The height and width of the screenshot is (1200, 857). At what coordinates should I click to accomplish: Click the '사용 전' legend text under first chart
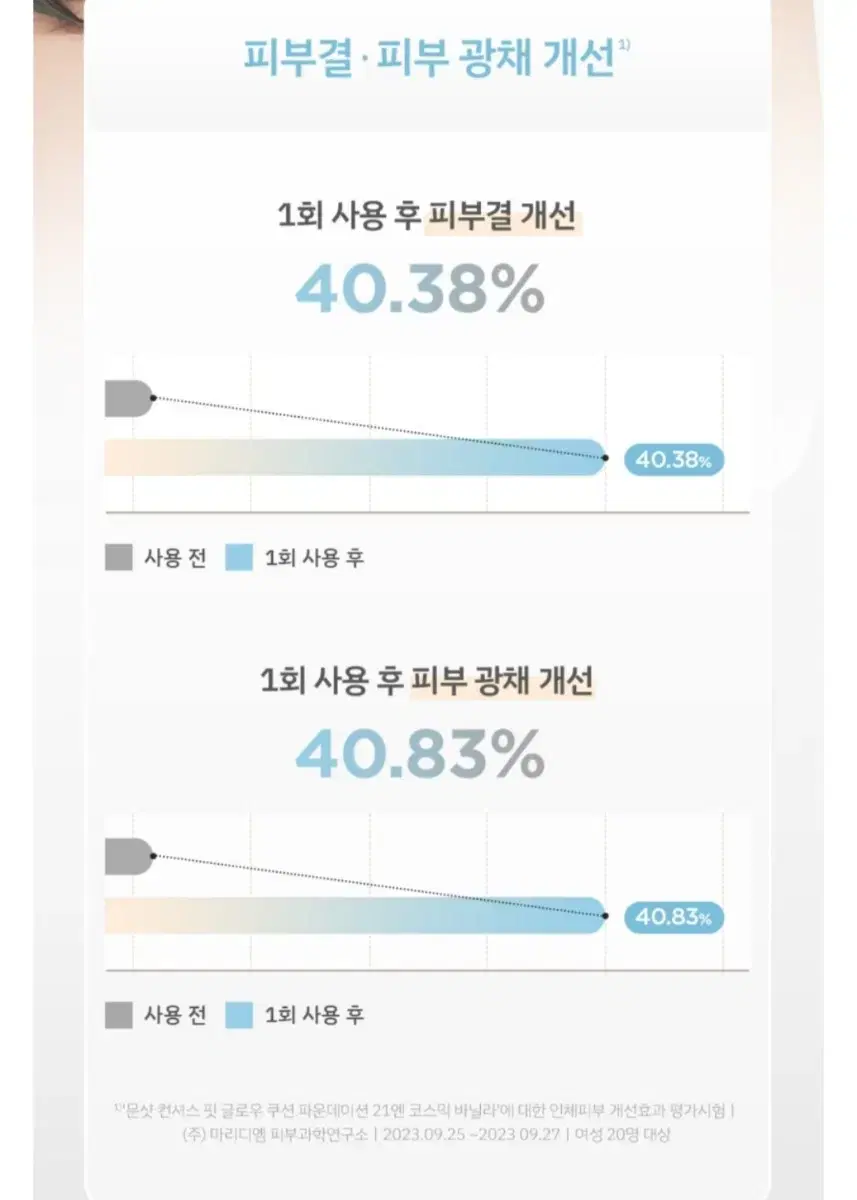(175, 558)
